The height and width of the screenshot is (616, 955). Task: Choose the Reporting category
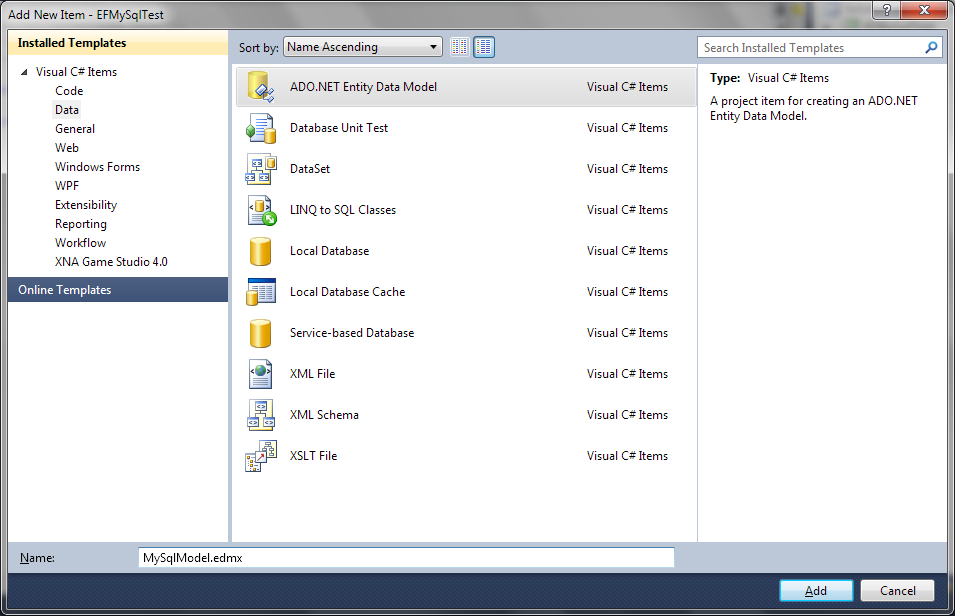pyautogui.click(x=81, y=224)
